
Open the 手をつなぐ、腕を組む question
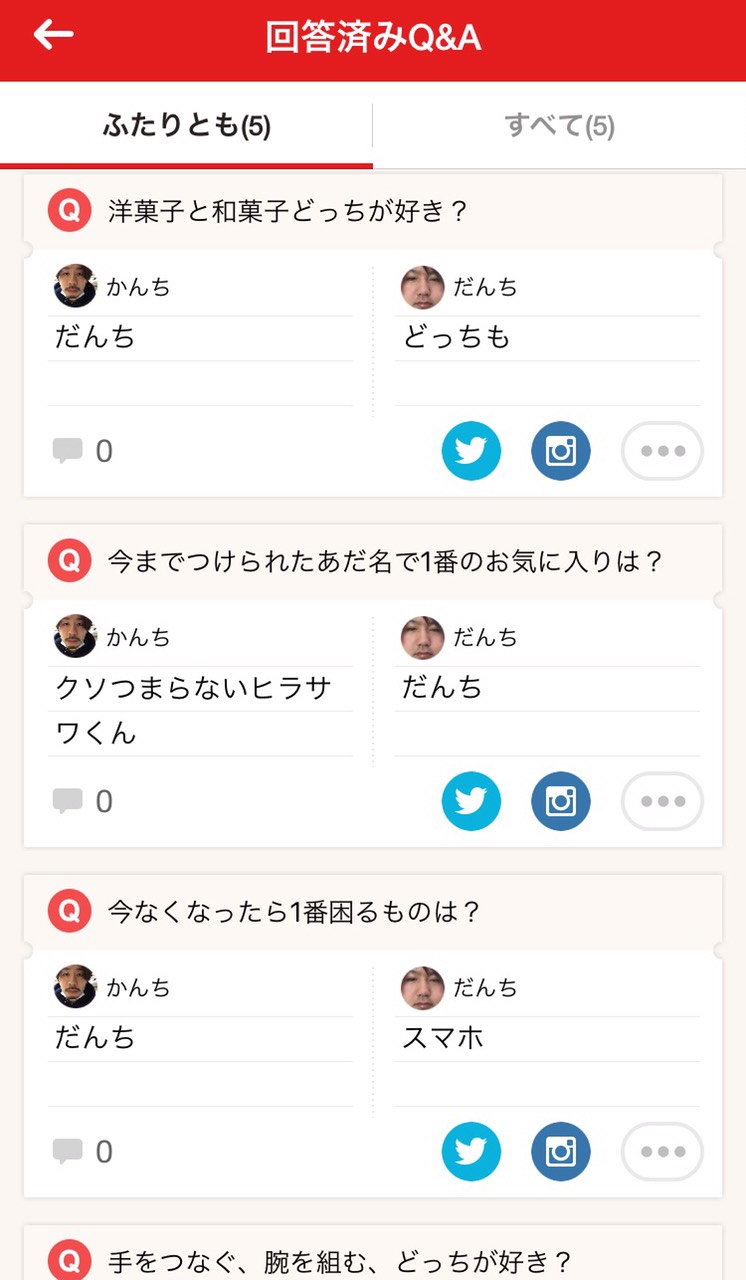coord(338,1259)
